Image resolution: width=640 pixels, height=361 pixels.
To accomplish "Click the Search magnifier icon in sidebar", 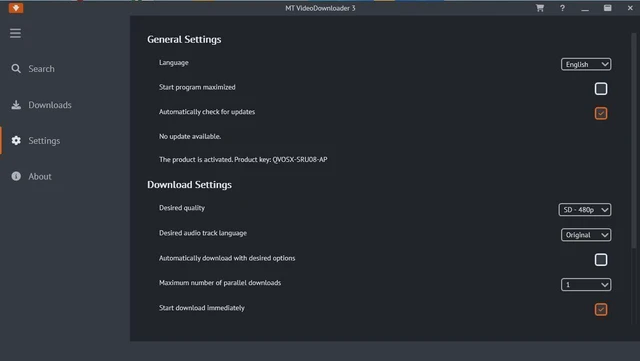I will tap(16, 69).
